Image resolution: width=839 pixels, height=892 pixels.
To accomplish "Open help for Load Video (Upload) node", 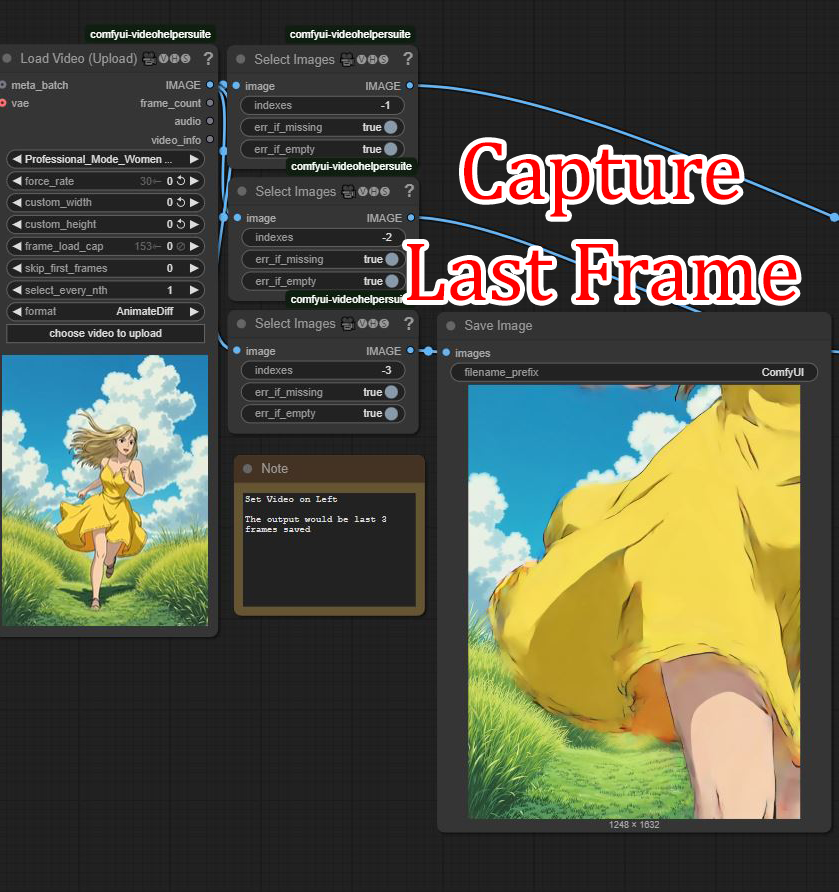I will pyautogui.click(x=208, y=58).
